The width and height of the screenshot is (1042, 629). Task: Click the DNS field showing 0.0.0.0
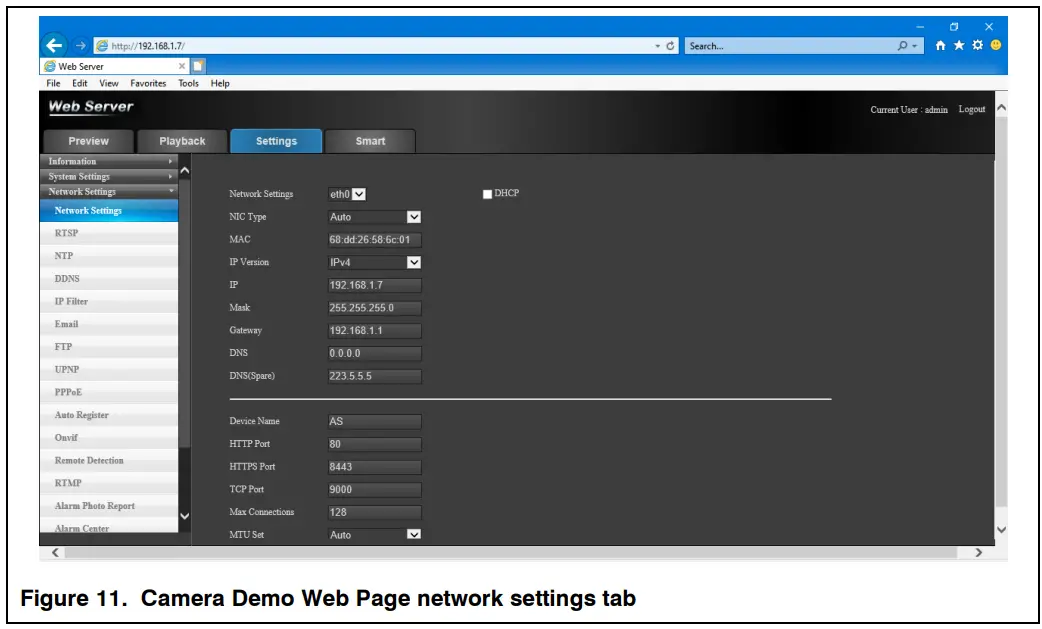(x=375, y=353)
